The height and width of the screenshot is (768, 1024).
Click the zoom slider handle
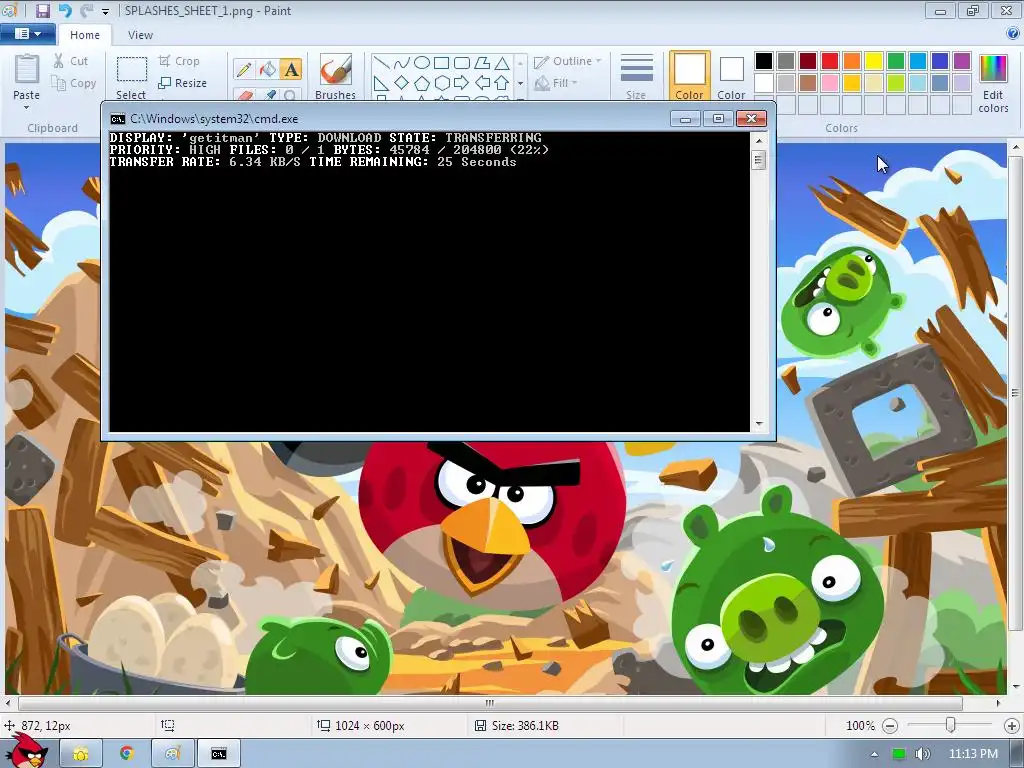951,725
